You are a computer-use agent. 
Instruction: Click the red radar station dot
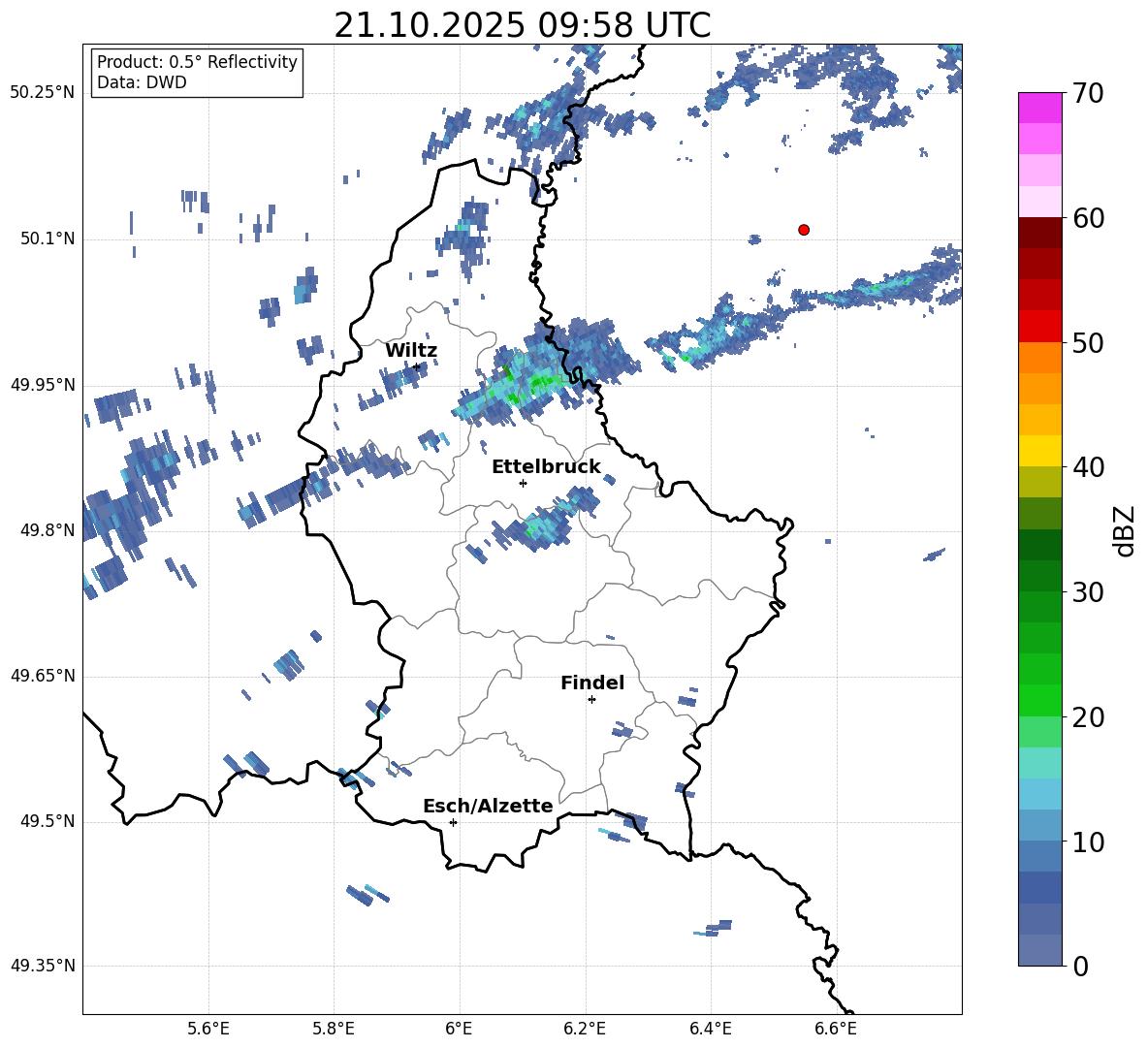(x=804, y=230)
